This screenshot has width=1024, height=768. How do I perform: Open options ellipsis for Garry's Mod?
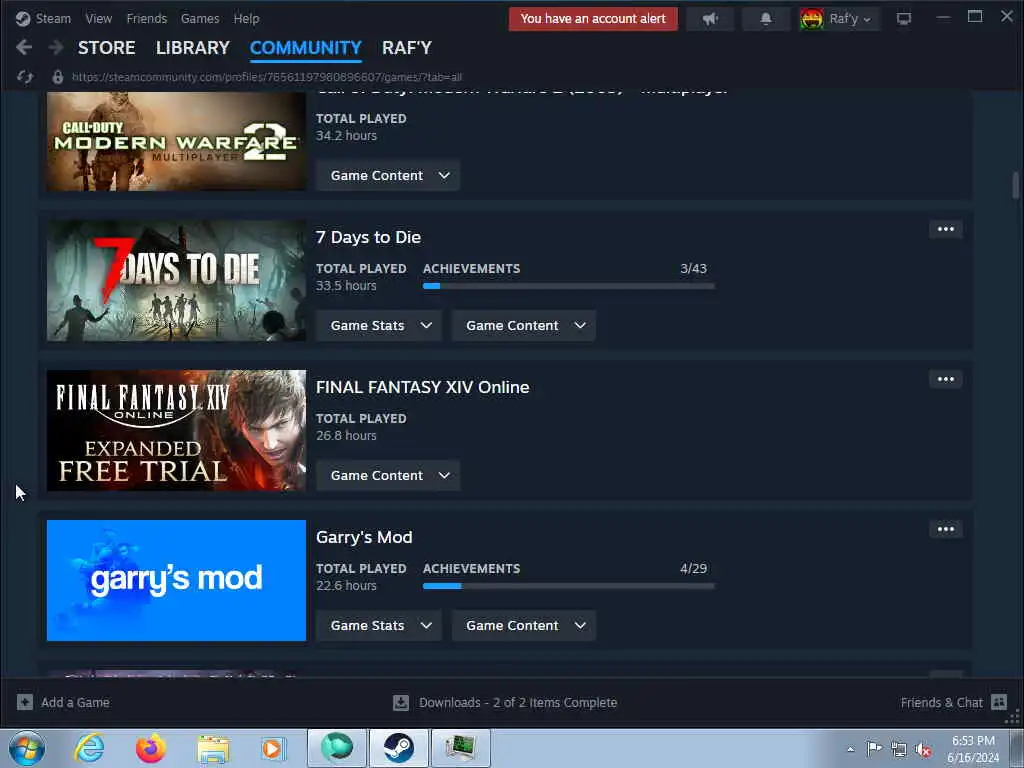click(946, 530)
